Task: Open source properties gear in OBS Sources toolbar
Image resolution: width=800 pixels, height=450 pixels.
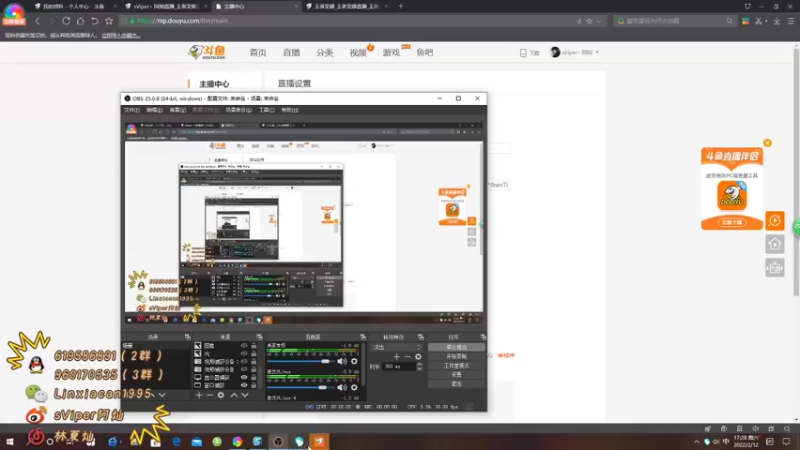Action: click(x=221, y=395)
